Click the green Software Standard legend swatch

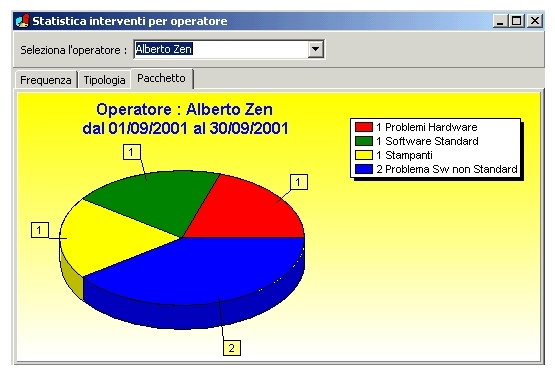(x=364, y=141)
